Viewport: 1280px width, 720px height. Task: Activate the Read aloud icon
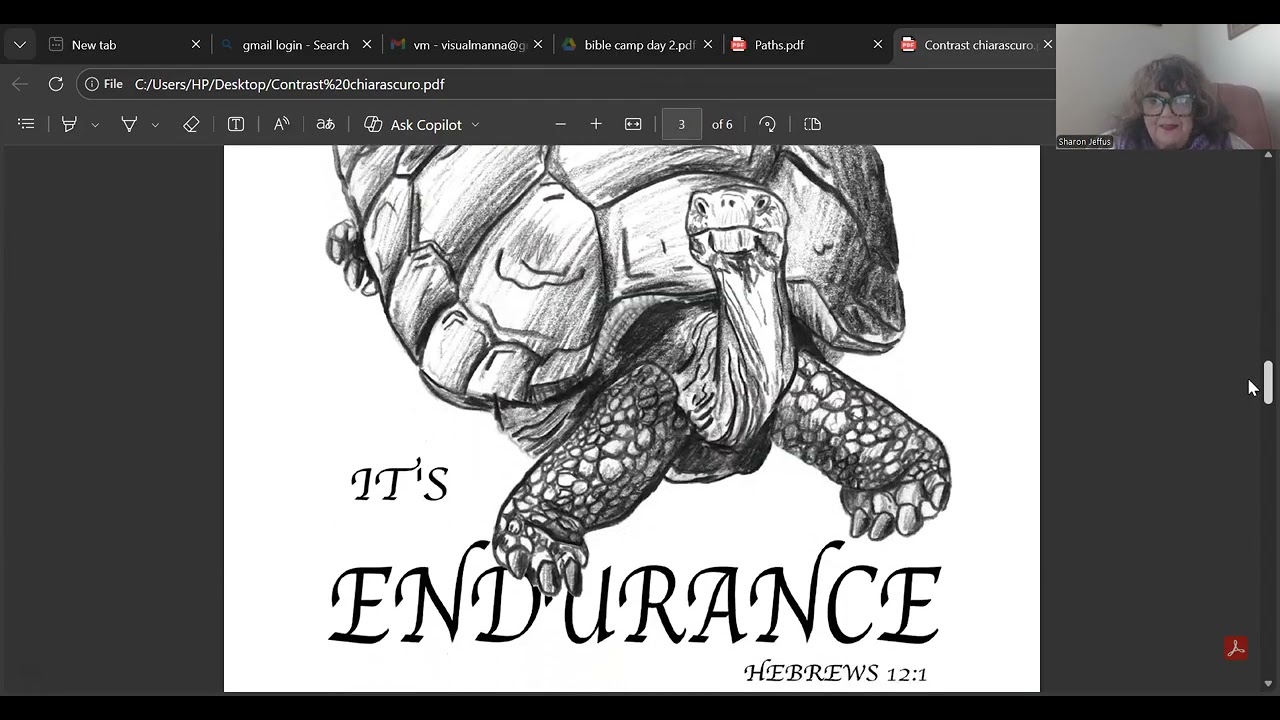pos(282,124)
